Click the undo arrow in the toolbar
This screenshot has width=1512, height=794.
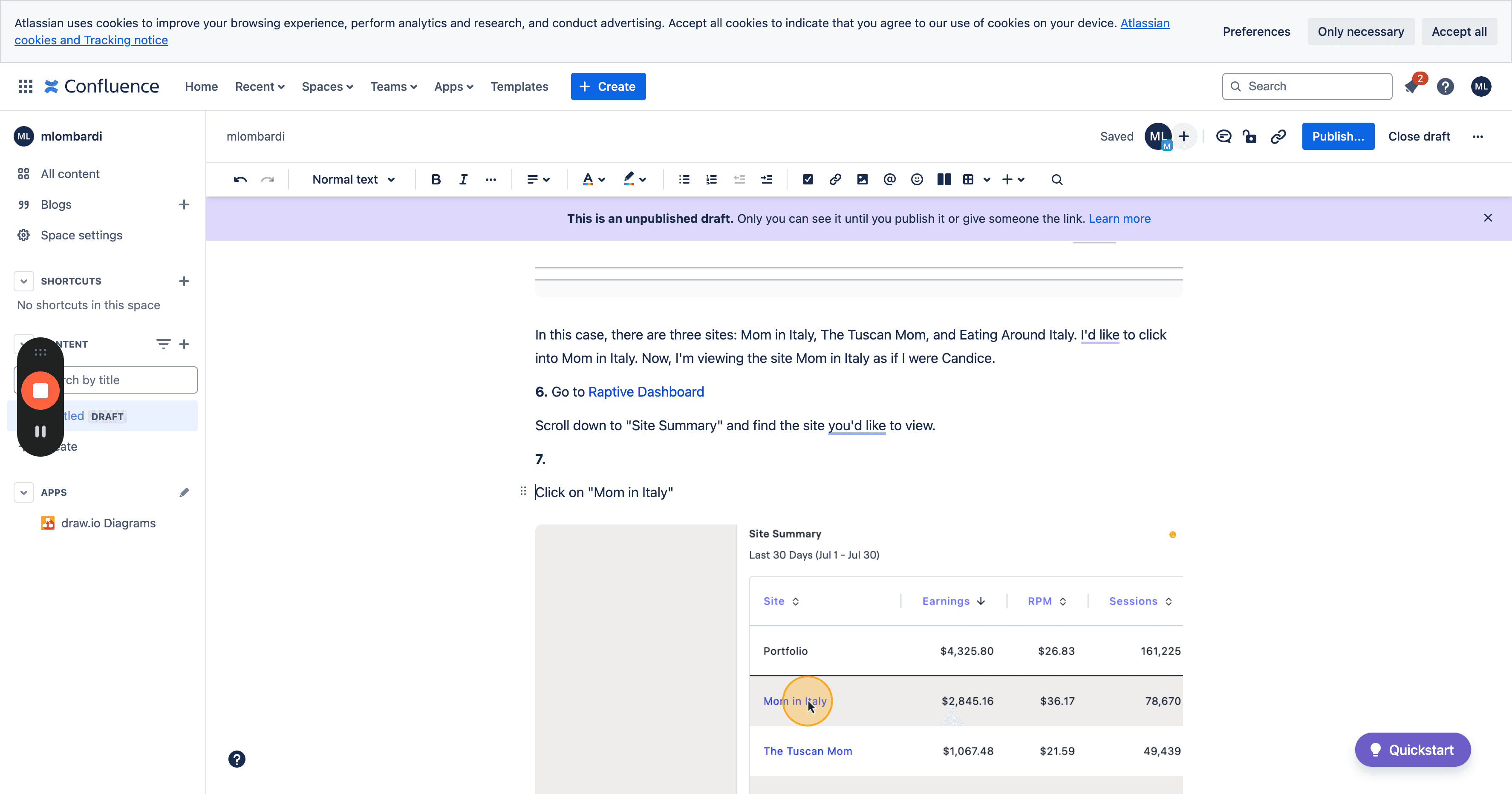pos(240,180)
